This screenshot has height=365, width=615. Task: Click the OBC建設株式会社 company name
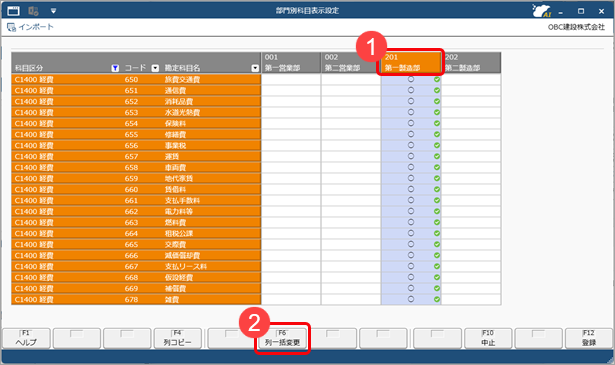pos(576,27)
